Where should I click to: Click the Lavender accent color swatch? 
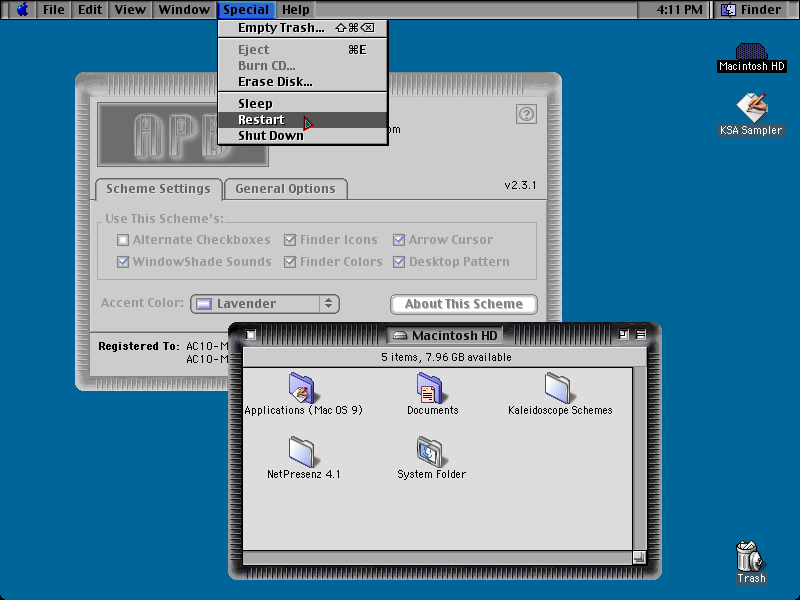coord(204,304)
